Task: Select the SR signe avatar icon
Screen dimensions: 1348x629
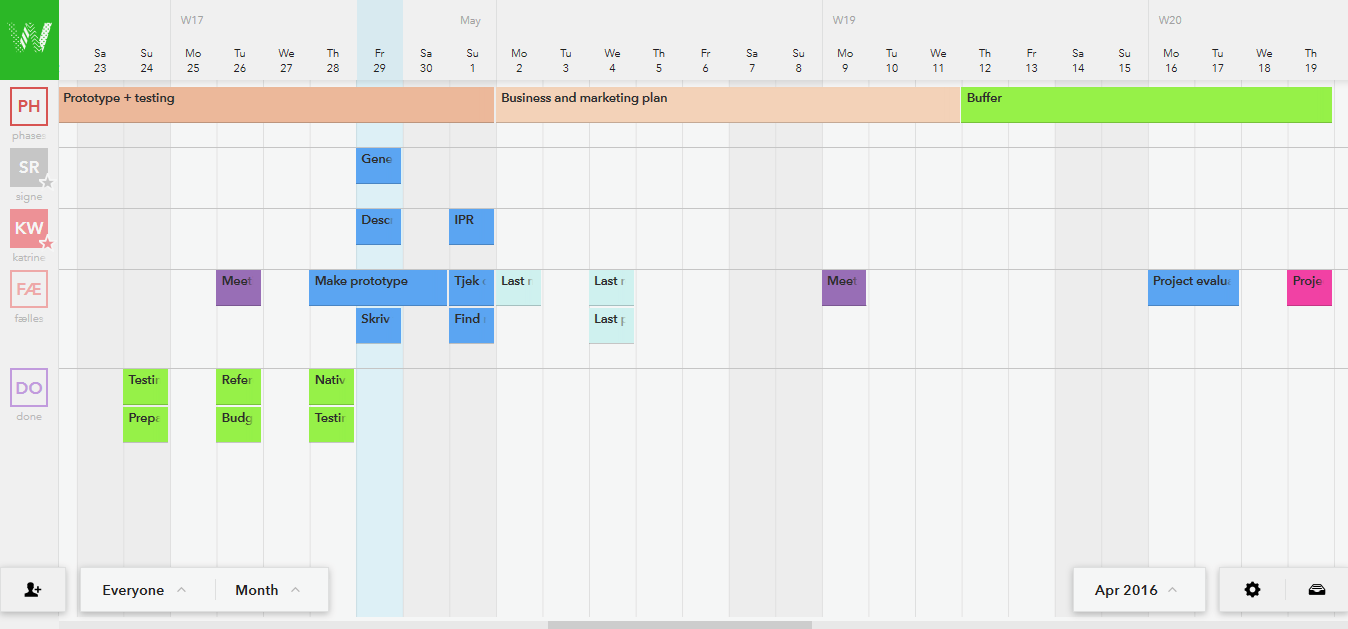Action: pos(29,167)
